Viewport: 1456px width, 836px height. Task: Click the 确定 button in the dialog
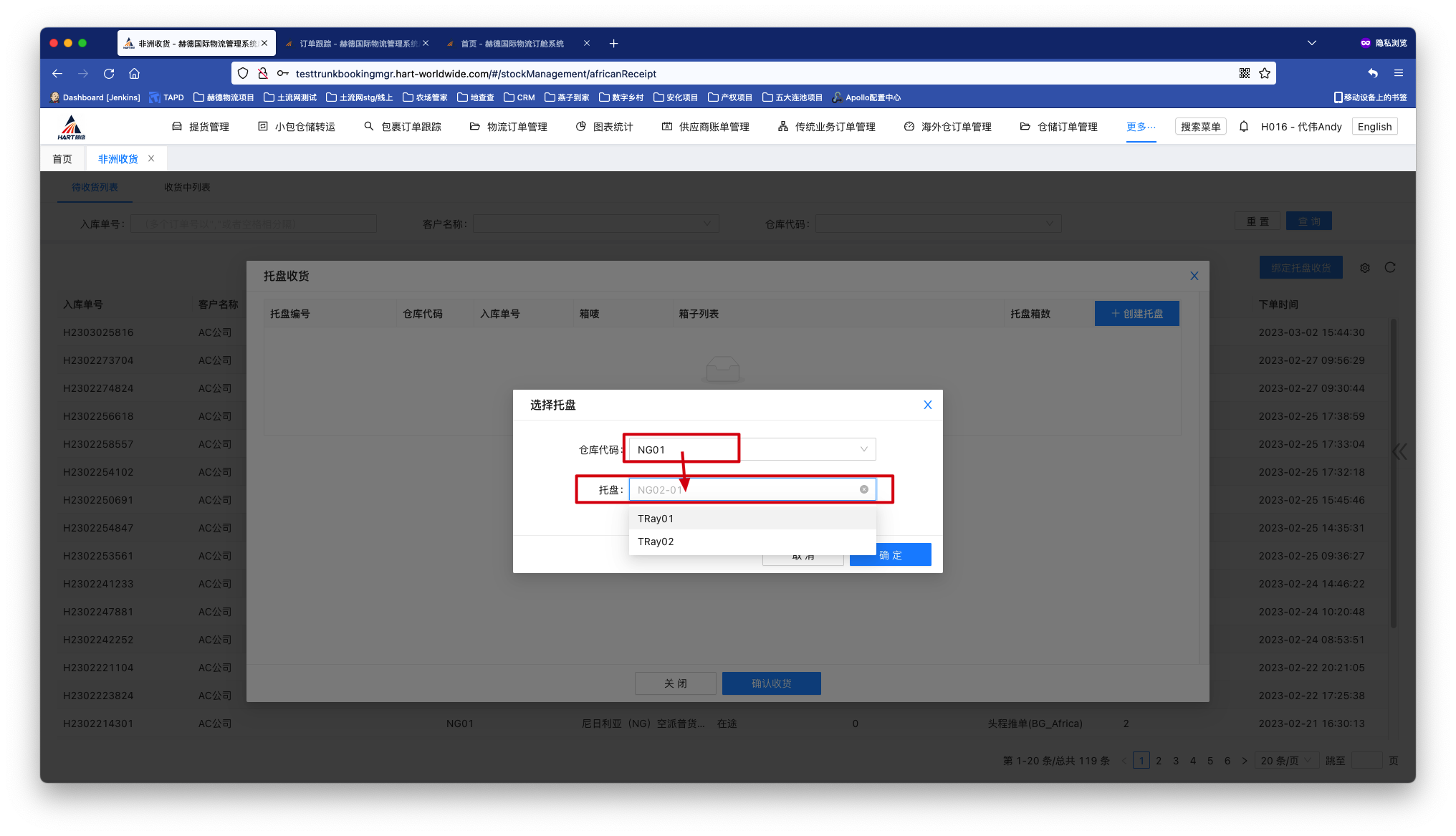[x=891, y=555]
